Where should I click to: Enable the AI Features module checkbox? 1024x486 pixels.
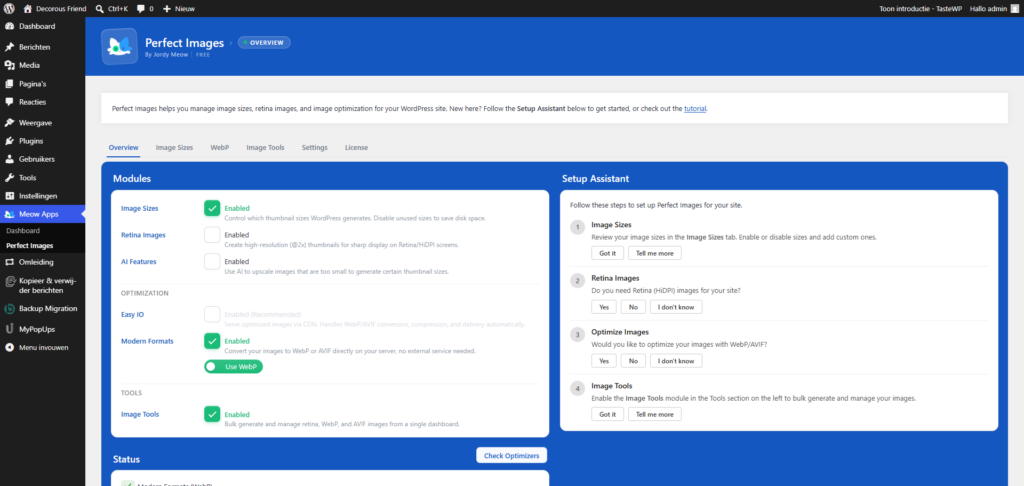pos(212,262)
